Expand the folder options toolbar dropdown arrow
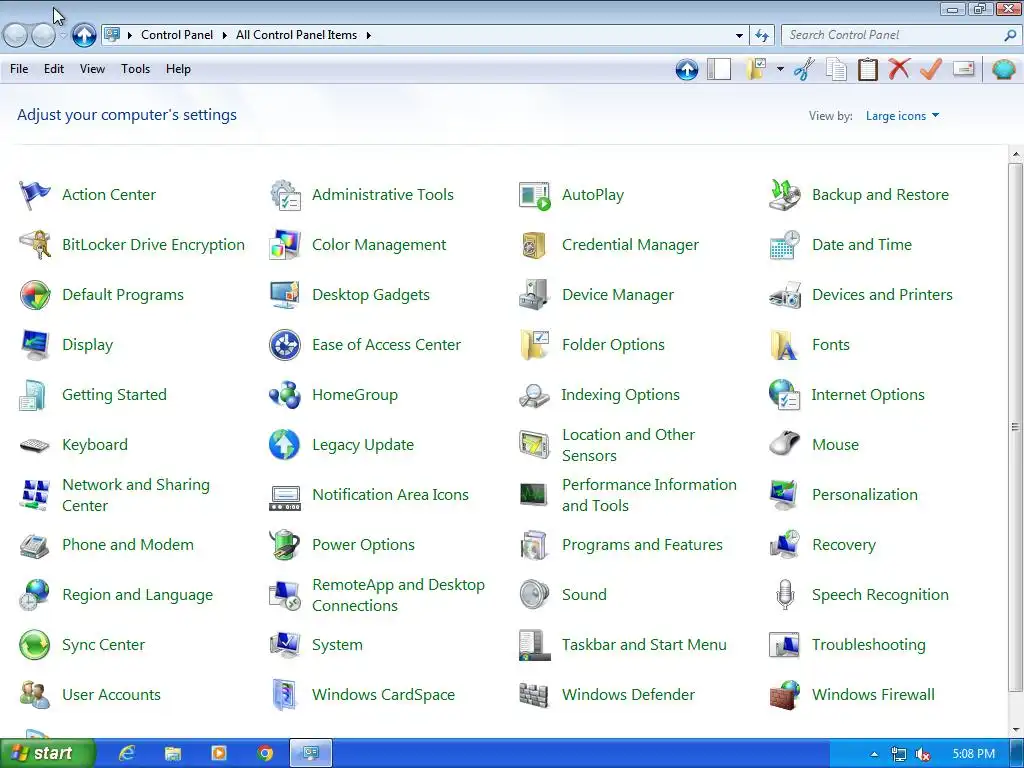Screen dimensions: 1024x768 [780, 69]
